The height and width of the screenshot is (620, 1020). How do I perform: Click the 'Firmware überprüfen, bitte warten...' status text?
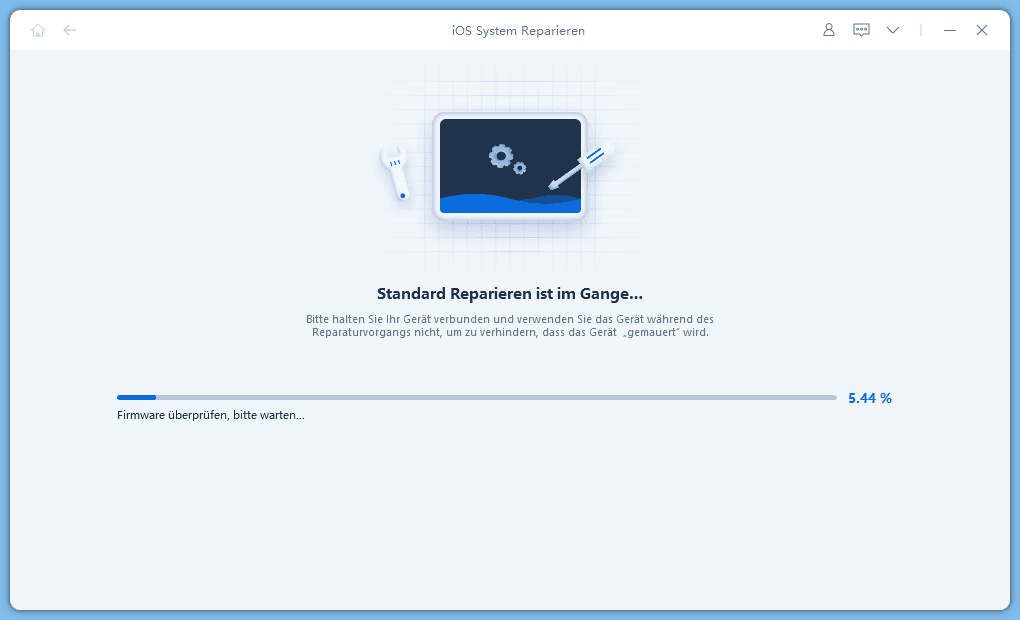click(x=211, y=415)
